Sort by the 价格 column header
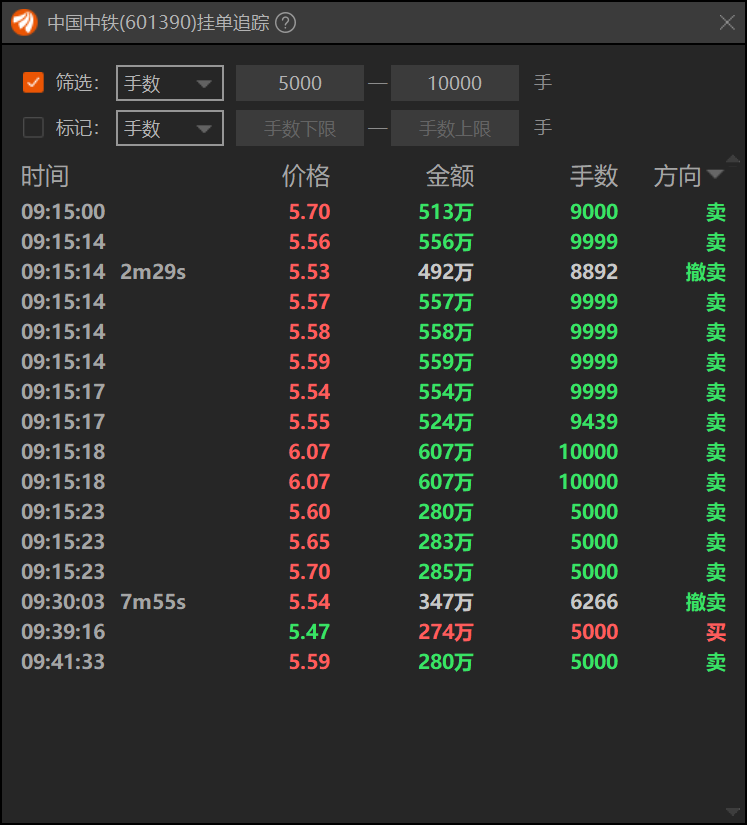Viewport: 747px width, 825px height. click(x=306, y=176)
